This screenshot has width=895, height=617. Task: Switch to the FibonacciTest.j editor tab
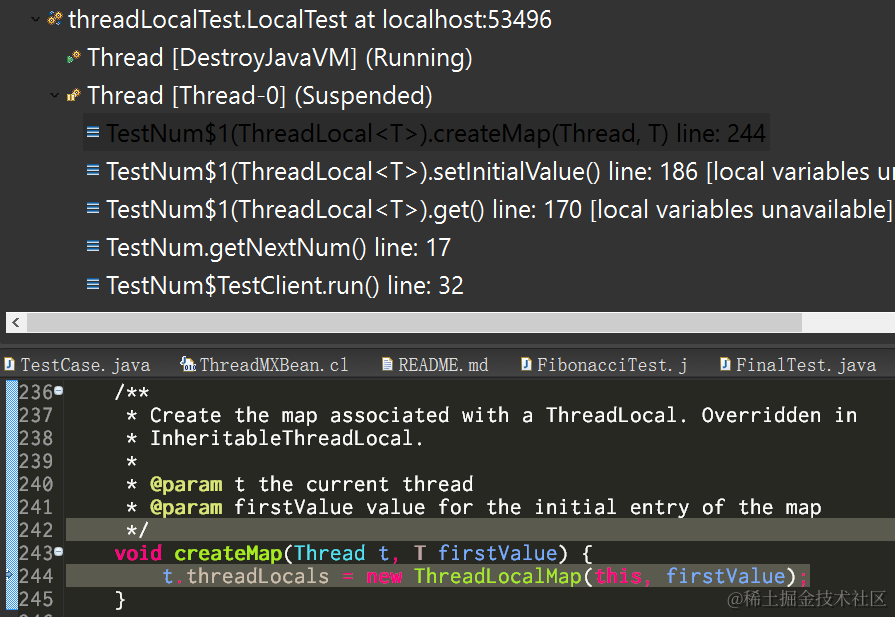point(611,365)
